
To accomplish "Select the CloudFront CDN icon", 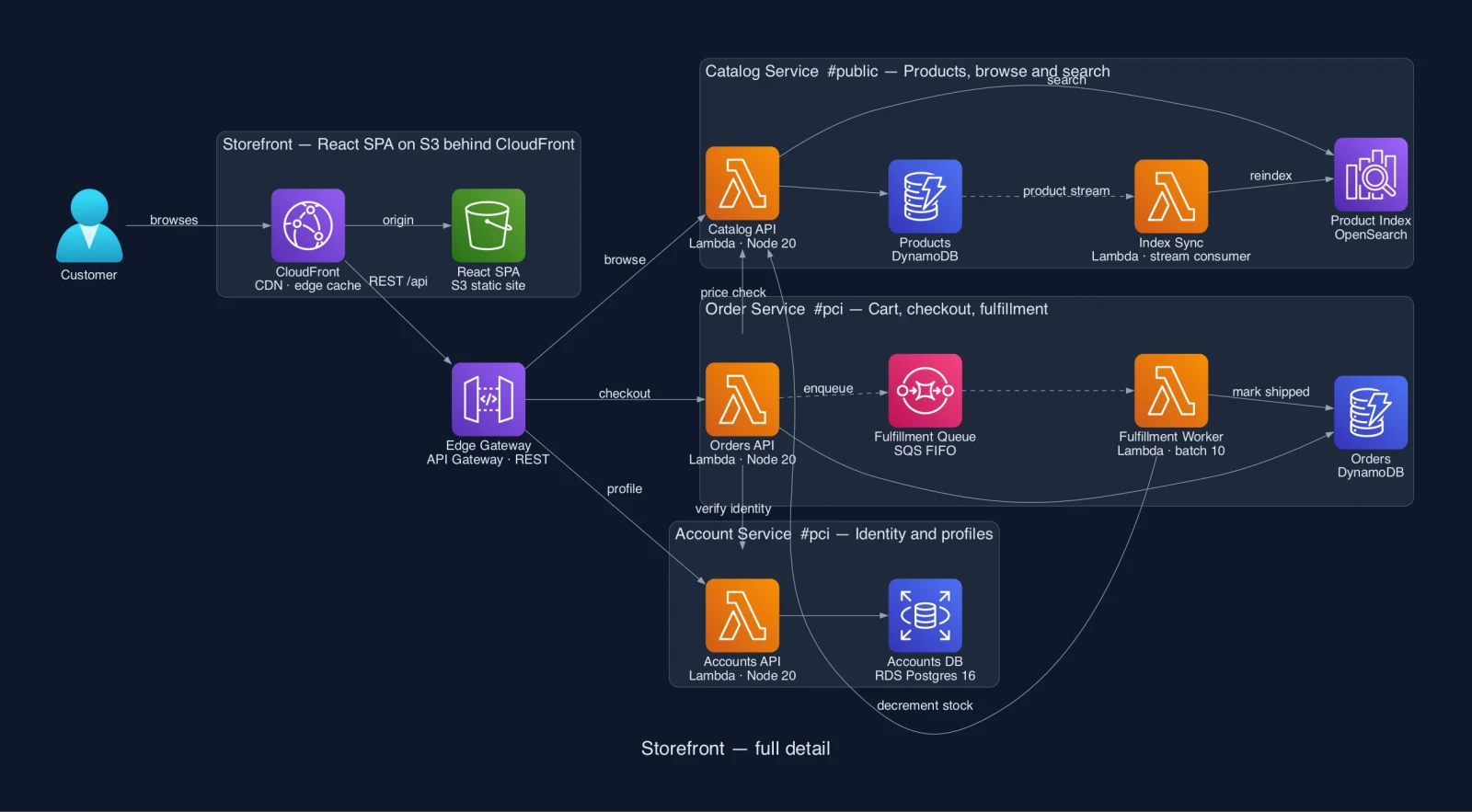I will pyautogui.click(x=308, y=225).
